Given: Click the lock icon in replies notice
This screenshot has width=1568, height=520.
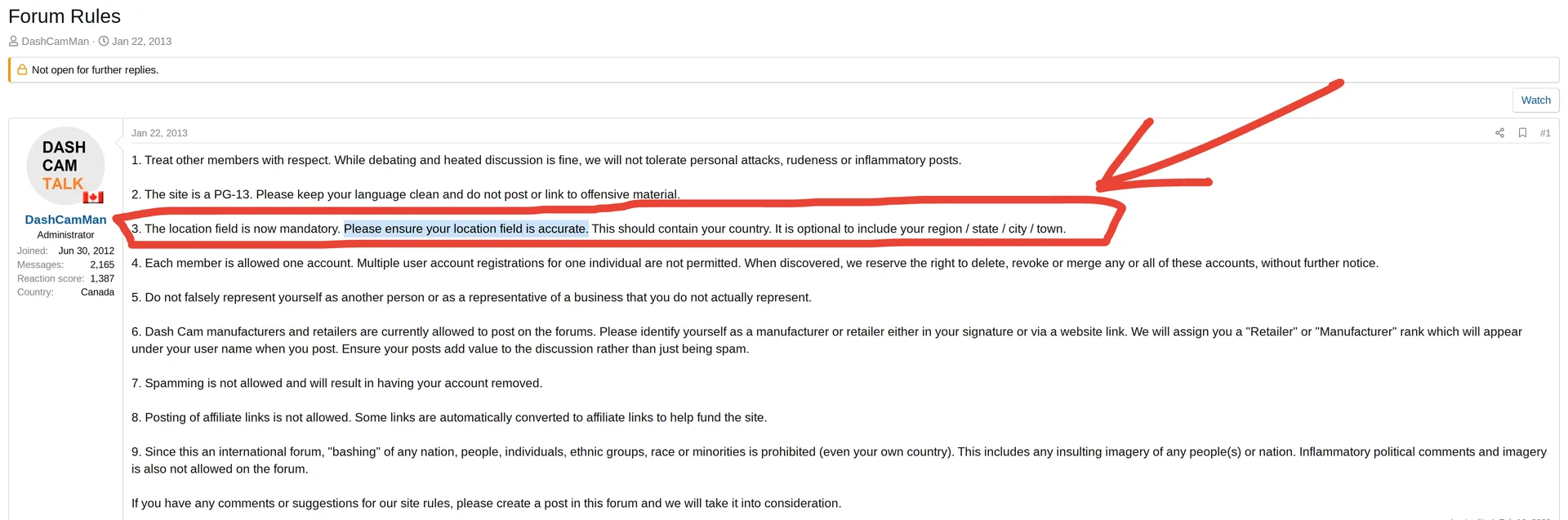Looking at the screenshot, I should [23, 70].
